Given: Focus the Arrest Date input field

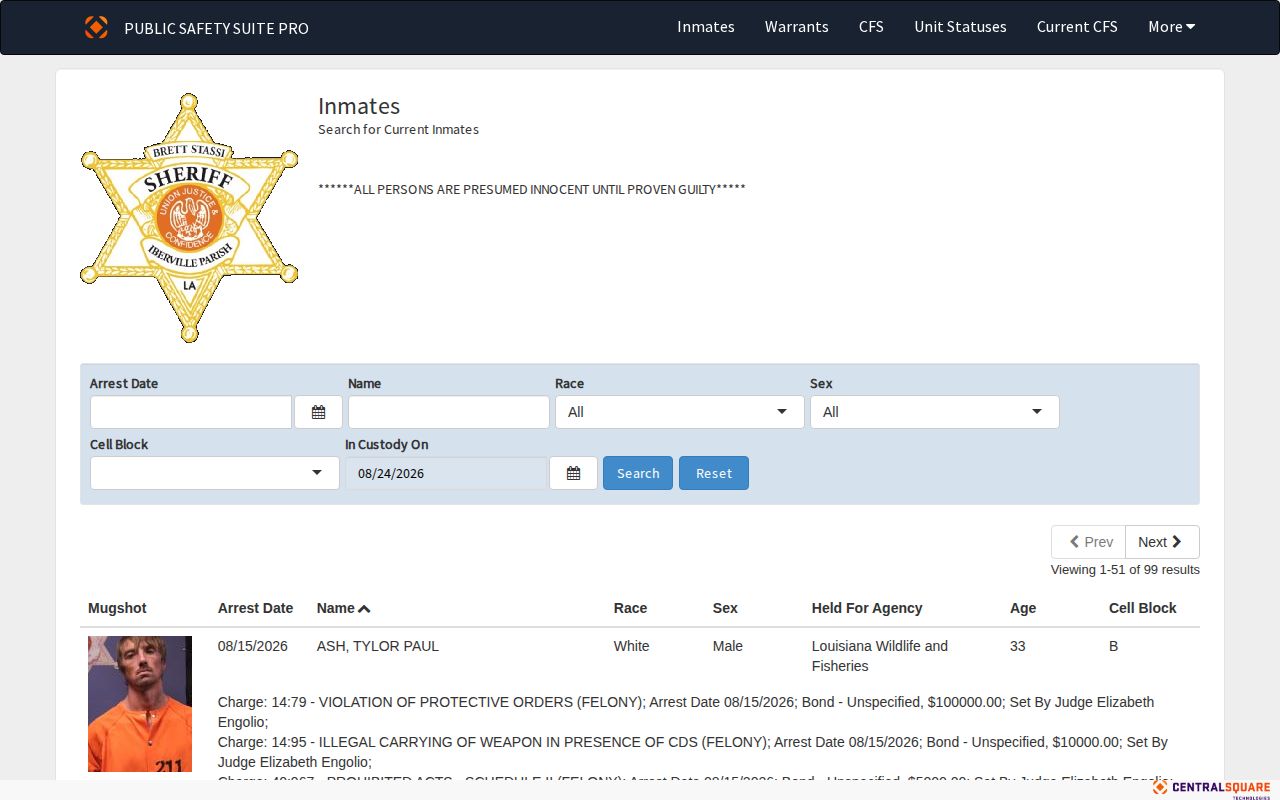Looking at the screenshot, I should [191, 412].
